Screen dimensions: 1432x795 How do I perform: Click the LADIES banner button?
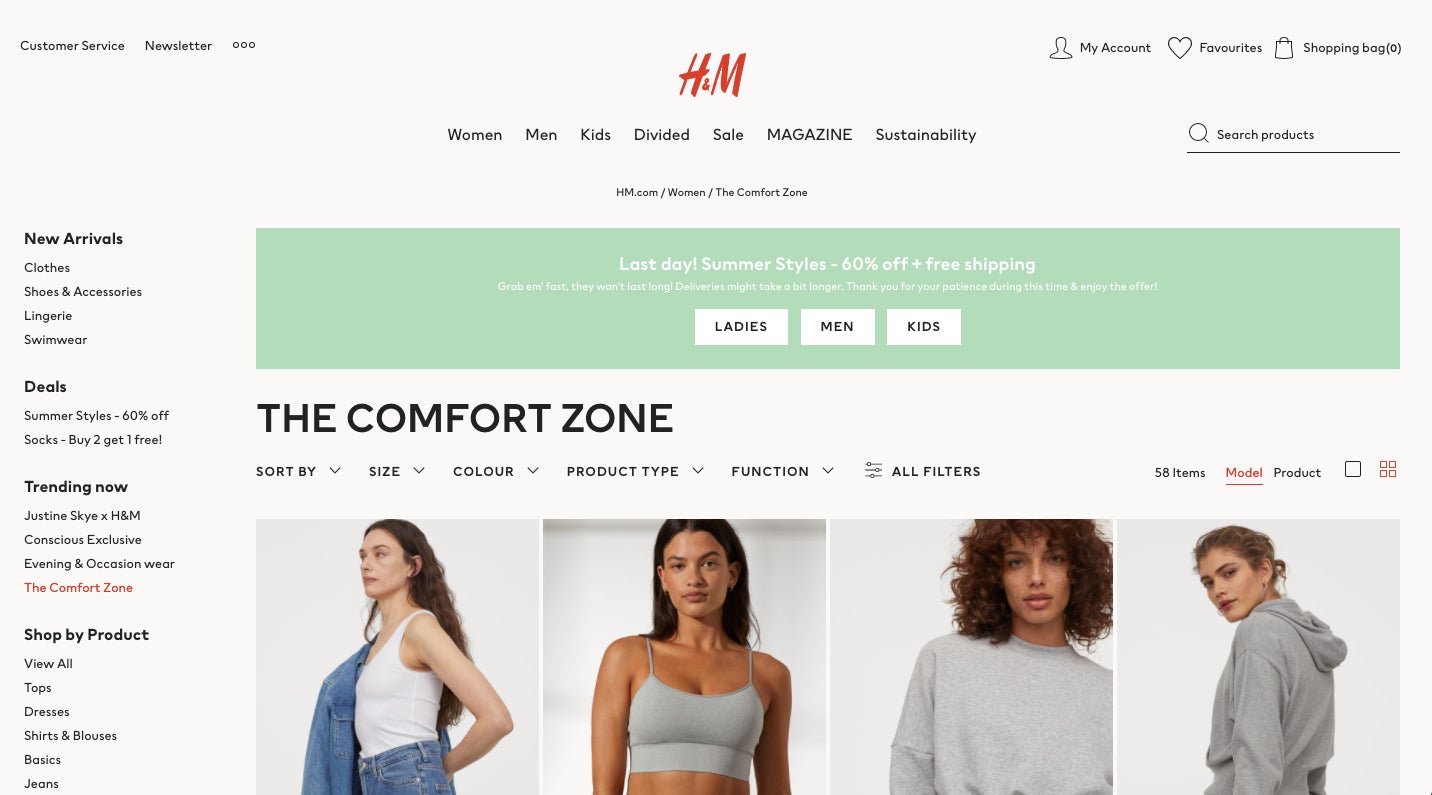(x=741, y=327)
